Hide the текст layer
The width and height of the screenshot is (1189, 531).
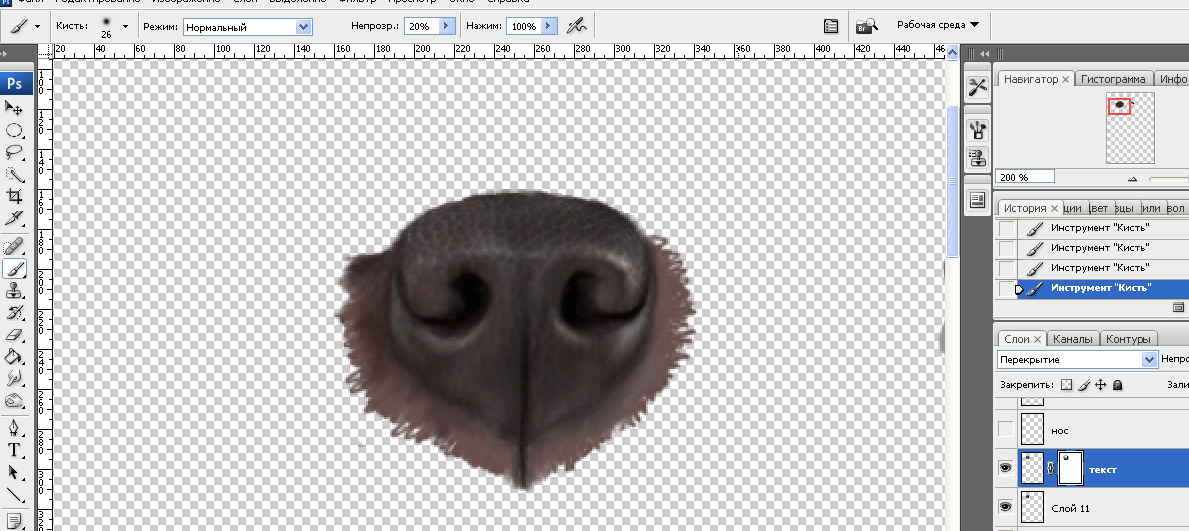pos(1006,469)
